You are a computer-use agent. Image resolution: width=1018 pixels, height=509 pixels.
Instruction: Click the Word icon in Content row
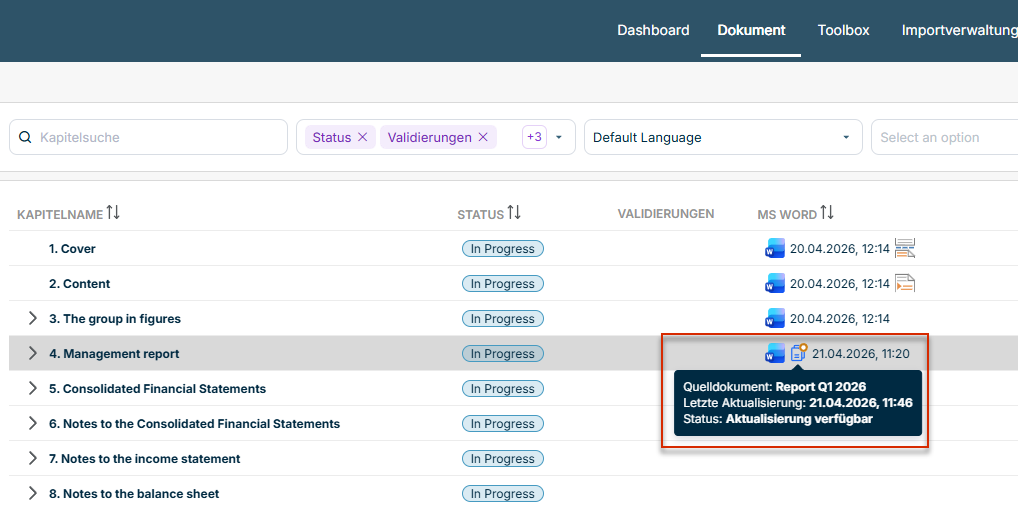pos(775,284)
